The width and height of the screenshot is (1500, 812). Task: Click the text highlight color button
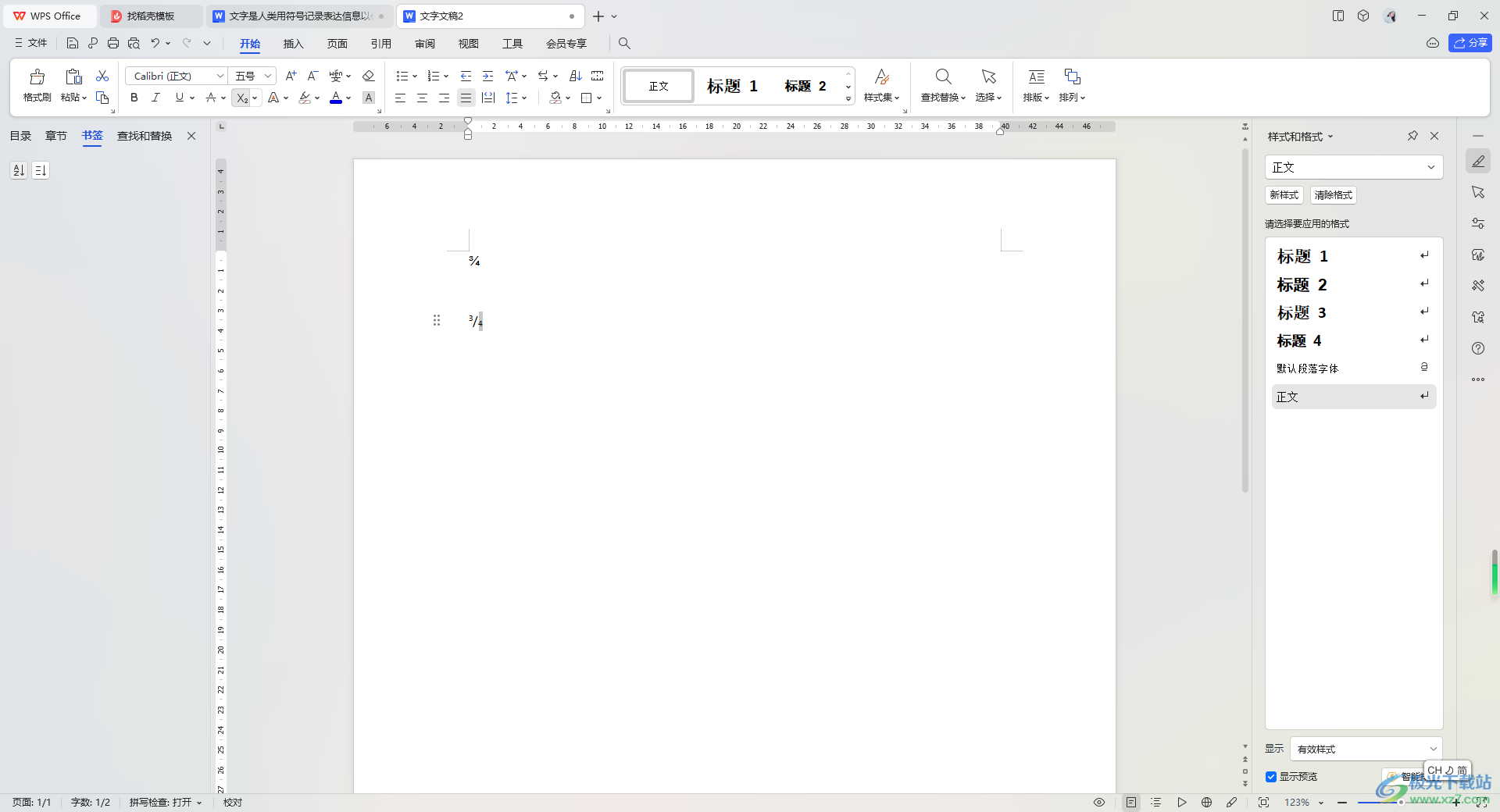[x=305, y=98]
